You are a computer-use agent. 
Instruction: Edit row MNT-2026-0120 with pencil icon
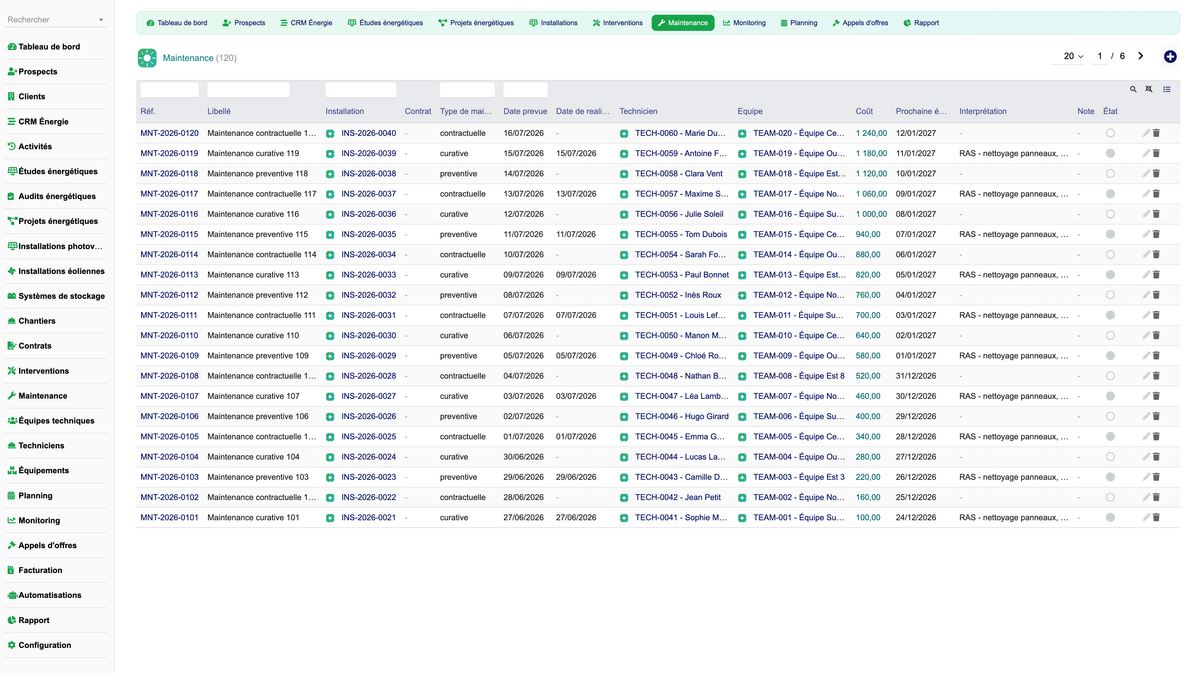pos(1146,133)
